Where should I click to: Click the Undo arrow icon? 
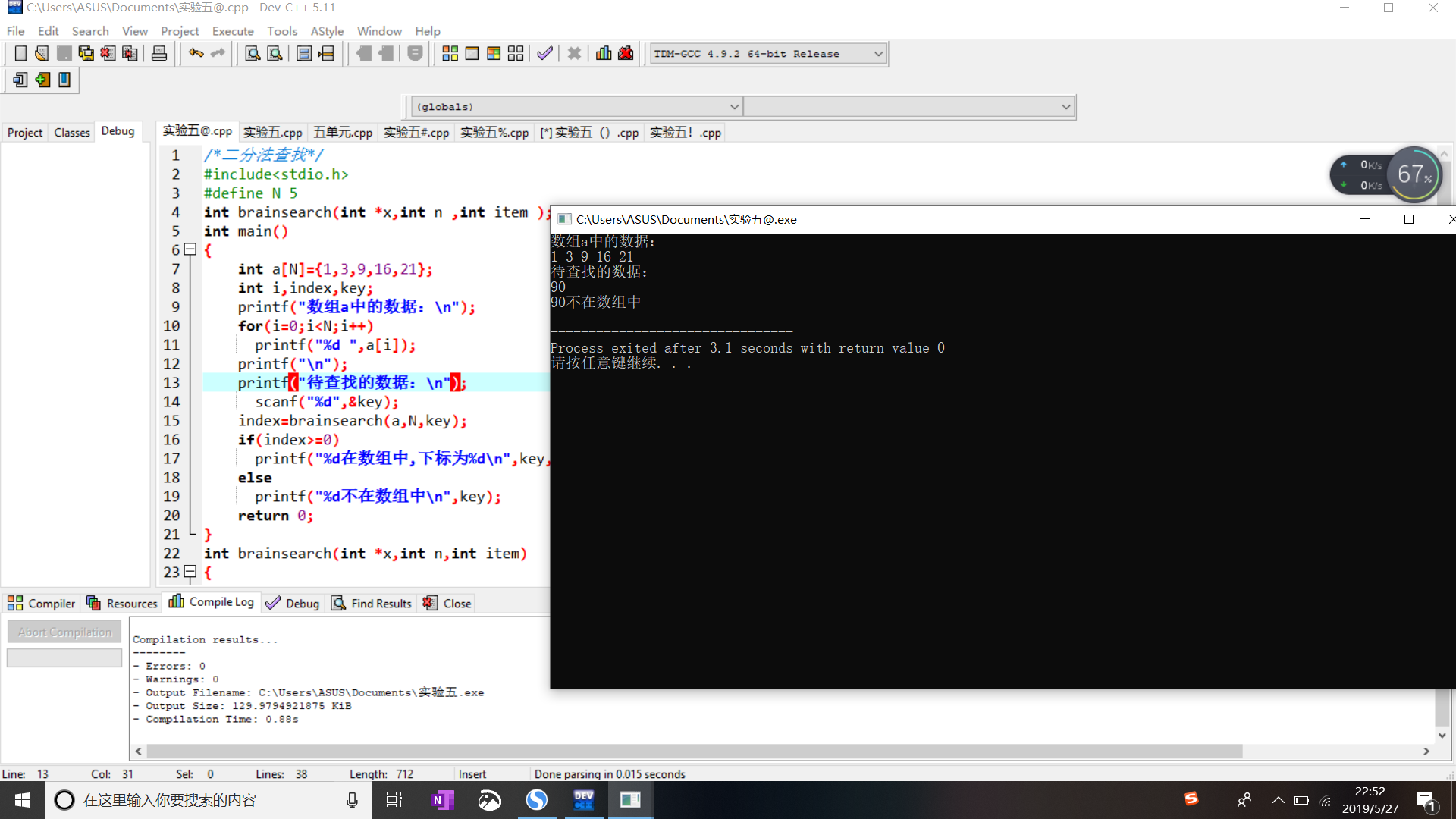tap(196, 54)
